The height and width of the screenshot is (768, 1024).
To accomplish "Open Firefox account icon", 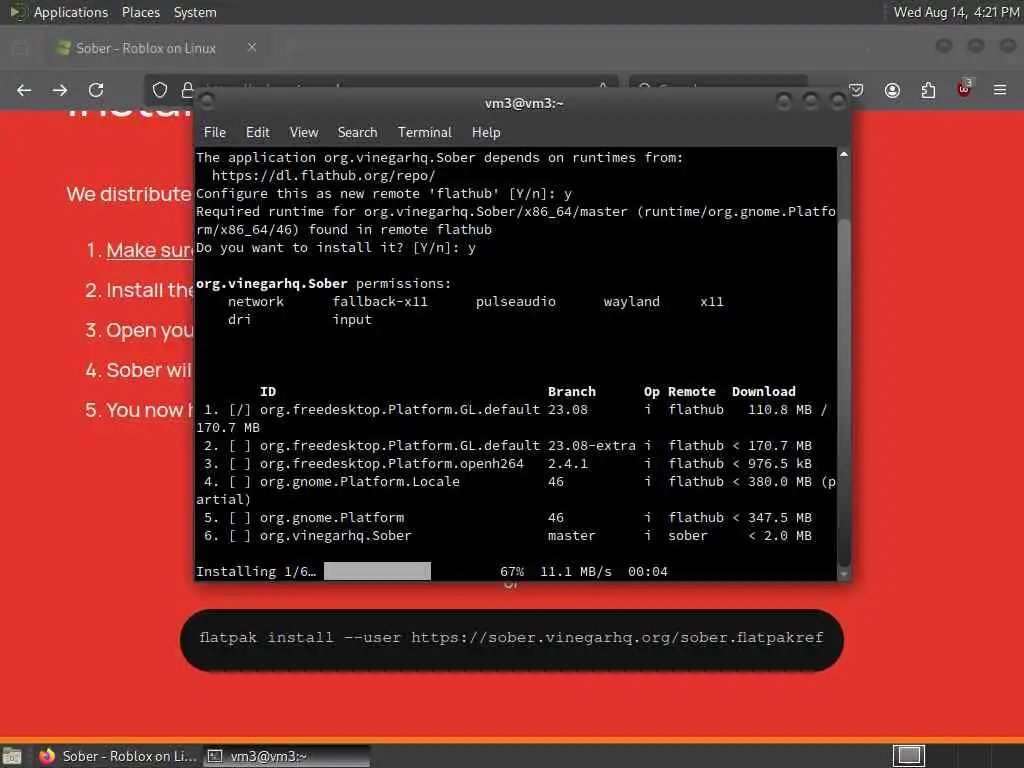I will (x=892, y=90).
